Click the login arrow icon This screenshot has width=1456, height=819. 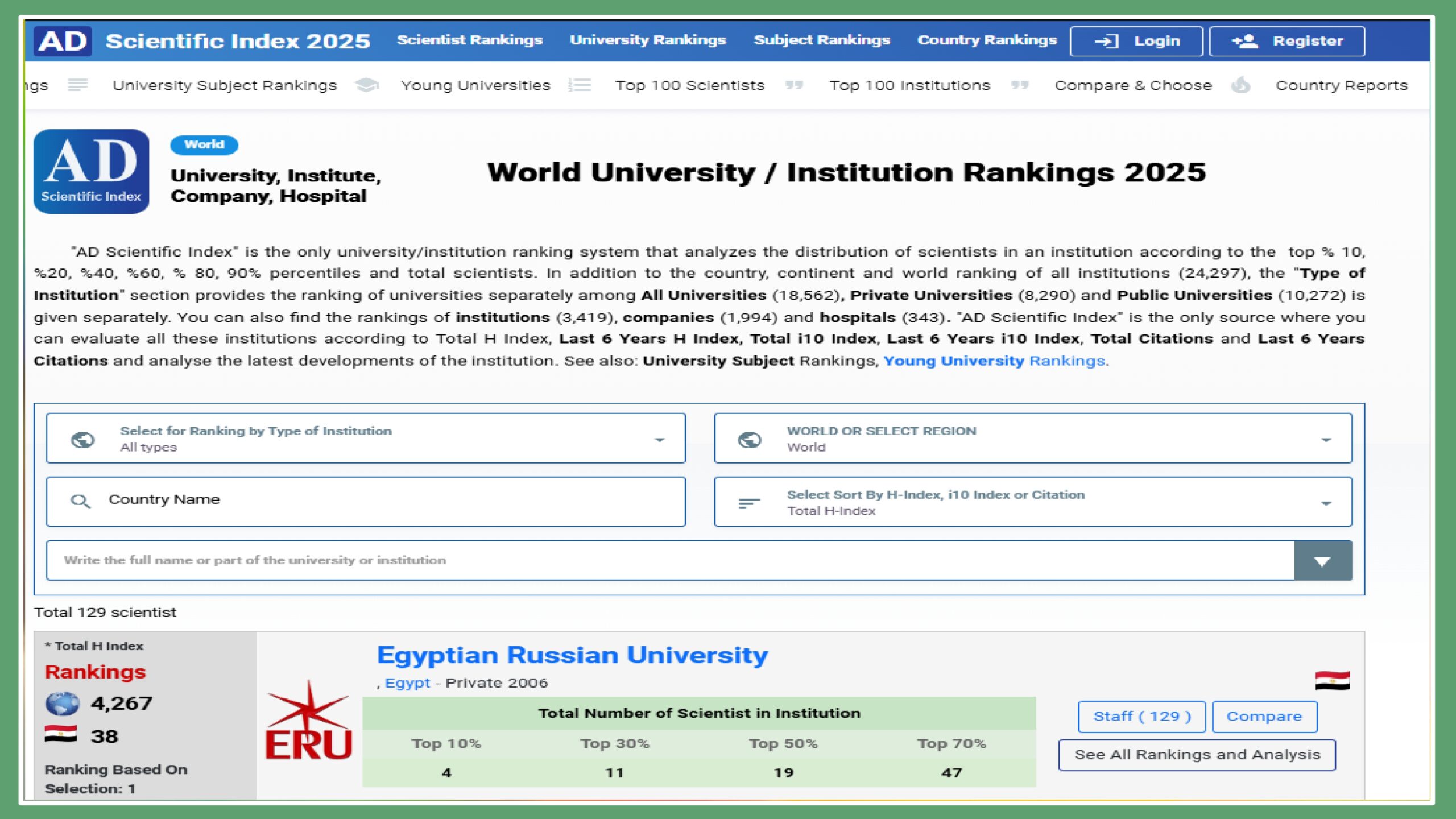[x=1106, y=41]
